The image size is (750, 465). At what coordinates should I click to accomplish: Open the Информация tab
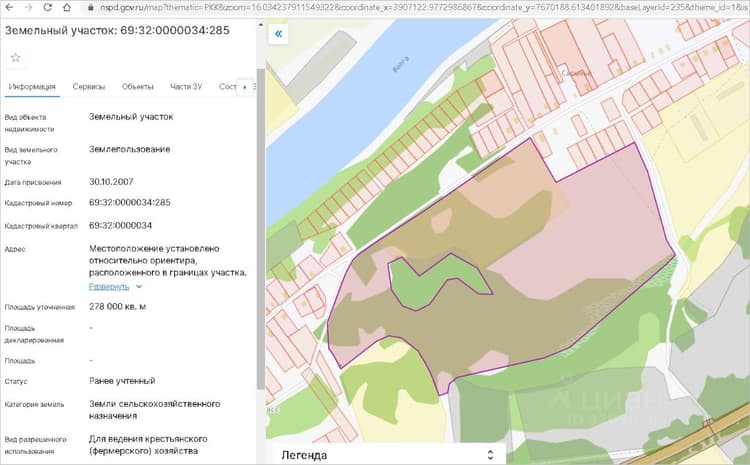point(32,87)
